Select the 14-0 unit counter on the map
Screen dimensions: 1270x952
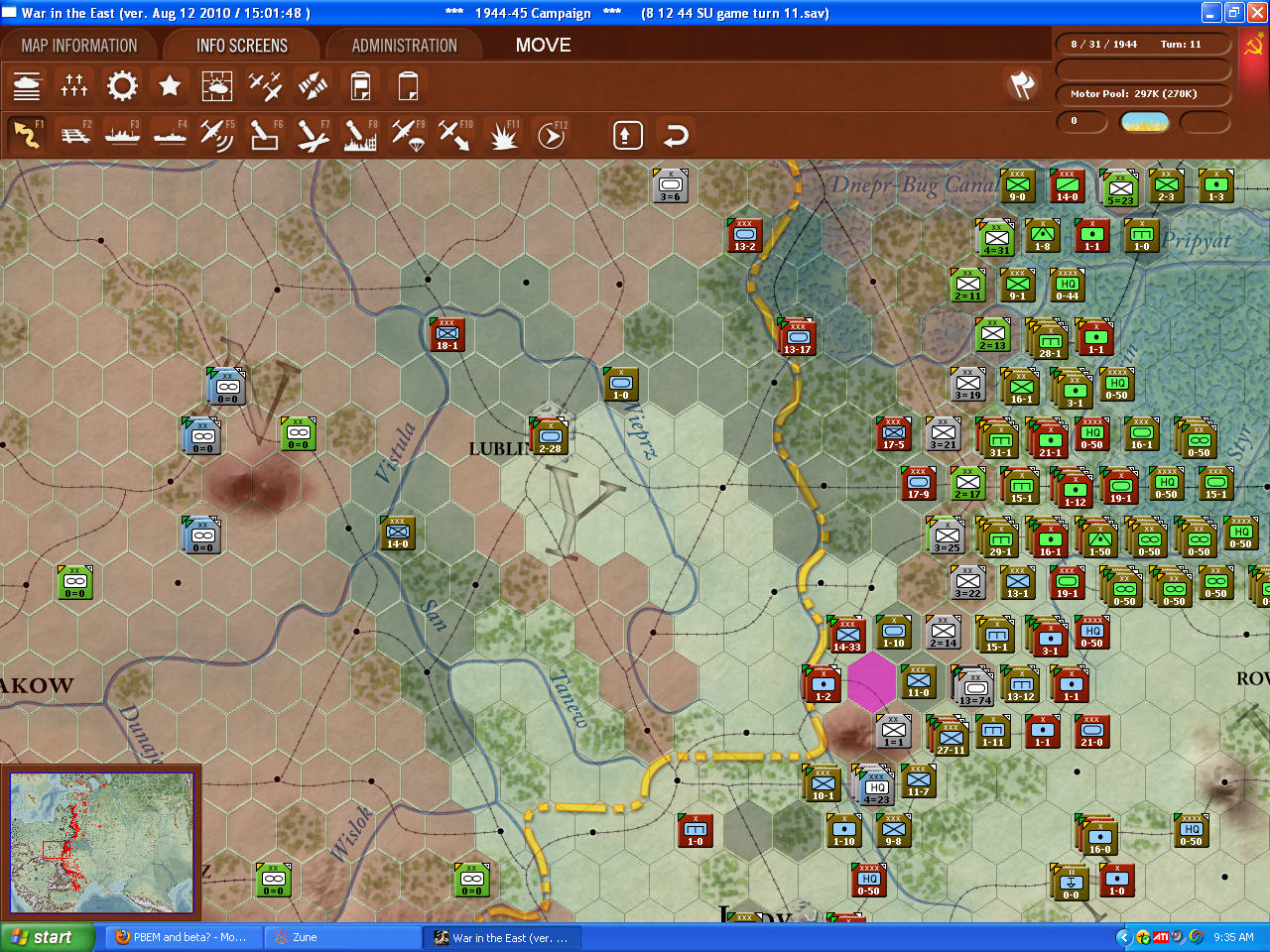(x=397, y=533)
